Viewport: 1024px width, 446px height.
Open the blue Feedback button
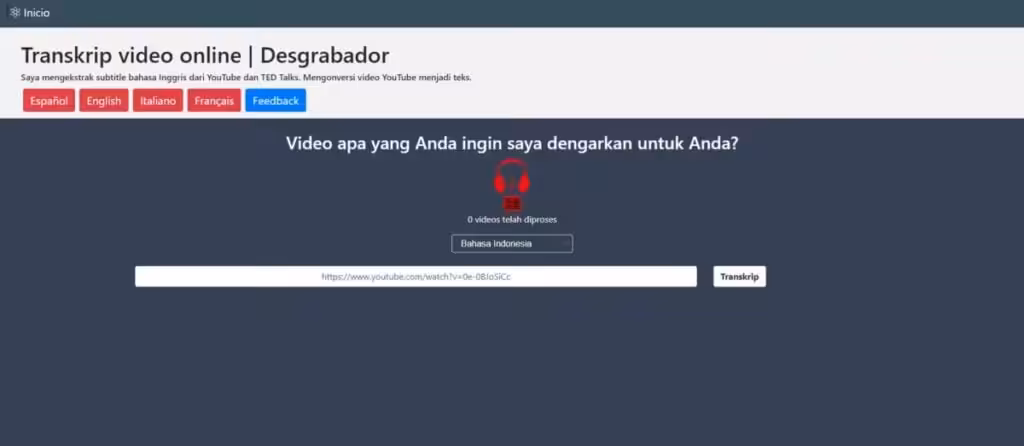[x=275, y=101]
